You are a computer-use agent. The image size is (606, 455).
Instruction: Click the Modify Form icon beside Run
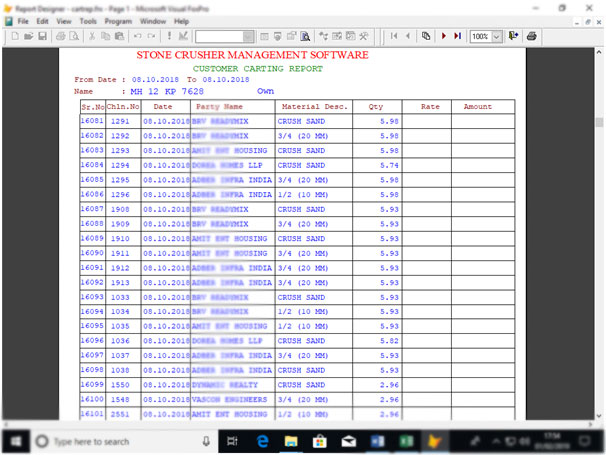coord(183,36)
